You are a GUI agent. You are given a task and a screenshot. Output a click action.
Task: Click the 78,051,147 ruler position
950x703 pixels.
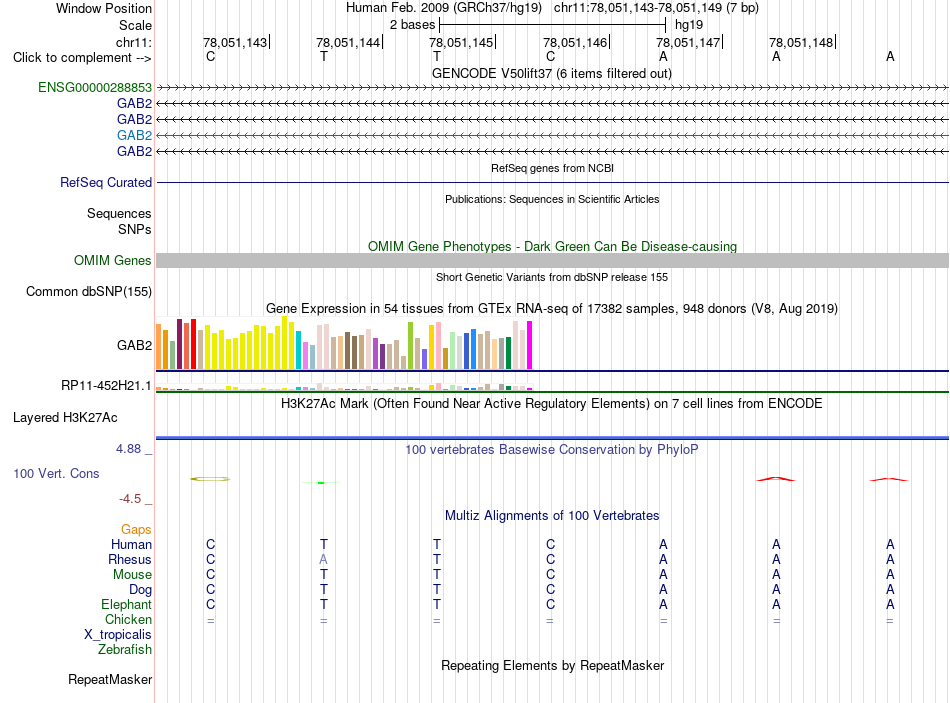pos(688,42)
